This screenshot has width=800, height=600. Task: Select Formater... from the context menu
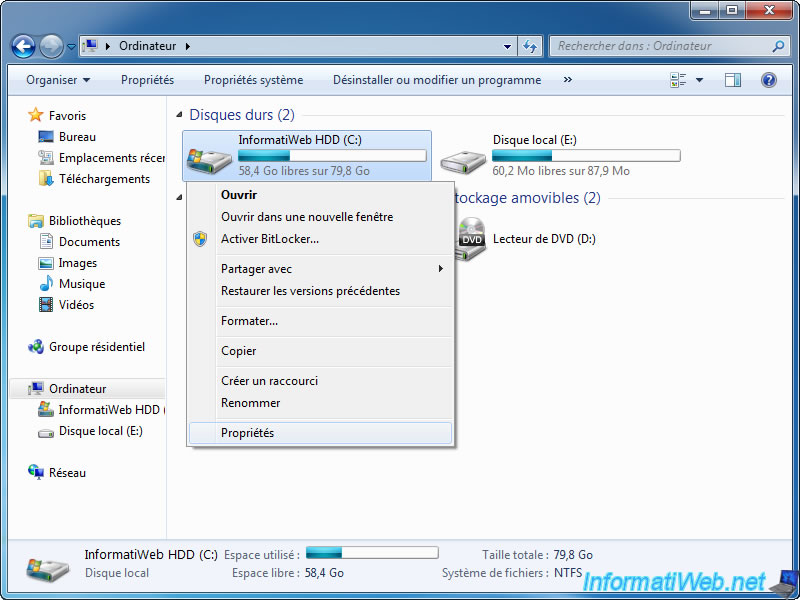(249, 321)
